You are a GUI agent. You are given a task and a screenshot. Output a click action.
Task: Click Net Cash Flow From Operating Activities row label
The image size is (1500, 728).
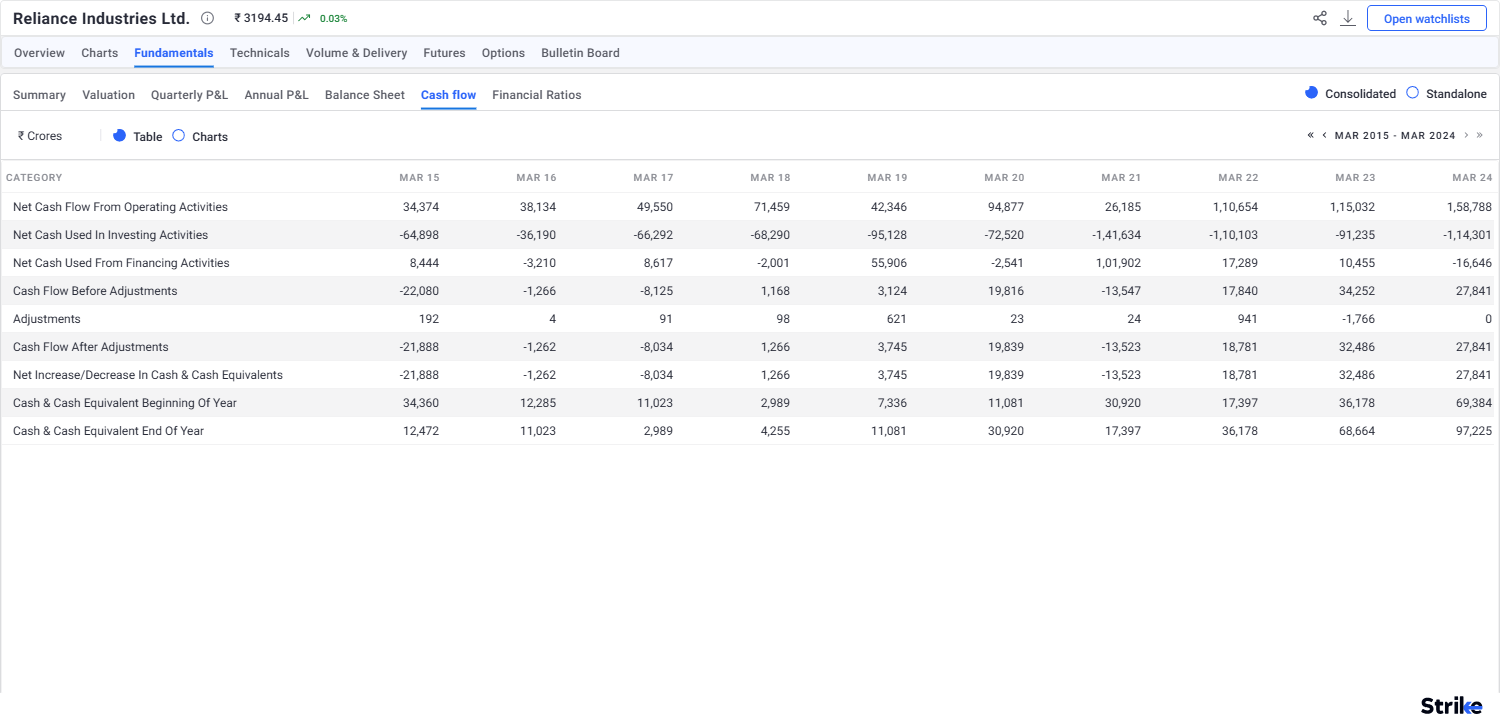120,207
